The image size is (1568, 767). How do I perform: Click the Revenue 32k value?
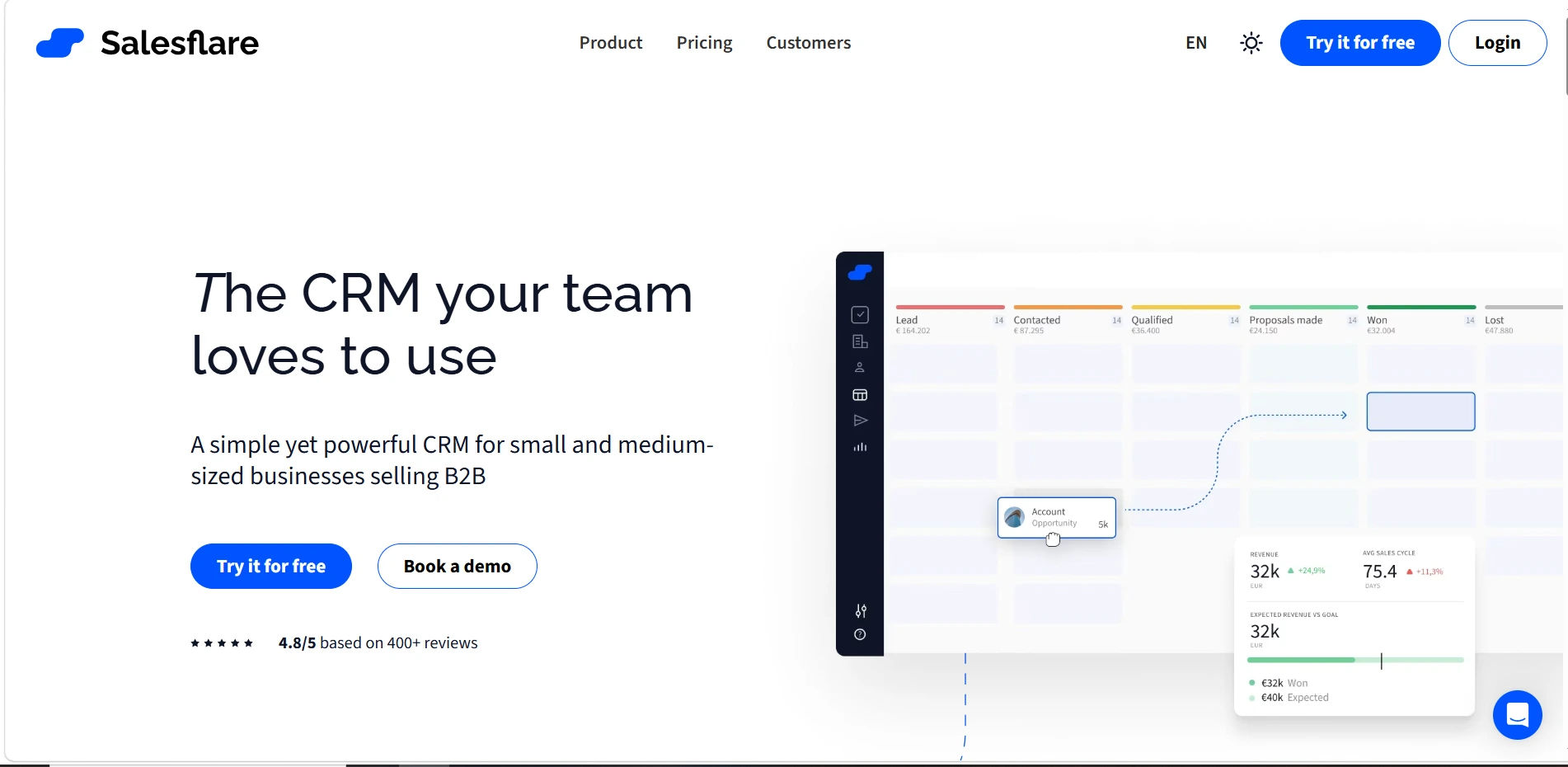1265,572
